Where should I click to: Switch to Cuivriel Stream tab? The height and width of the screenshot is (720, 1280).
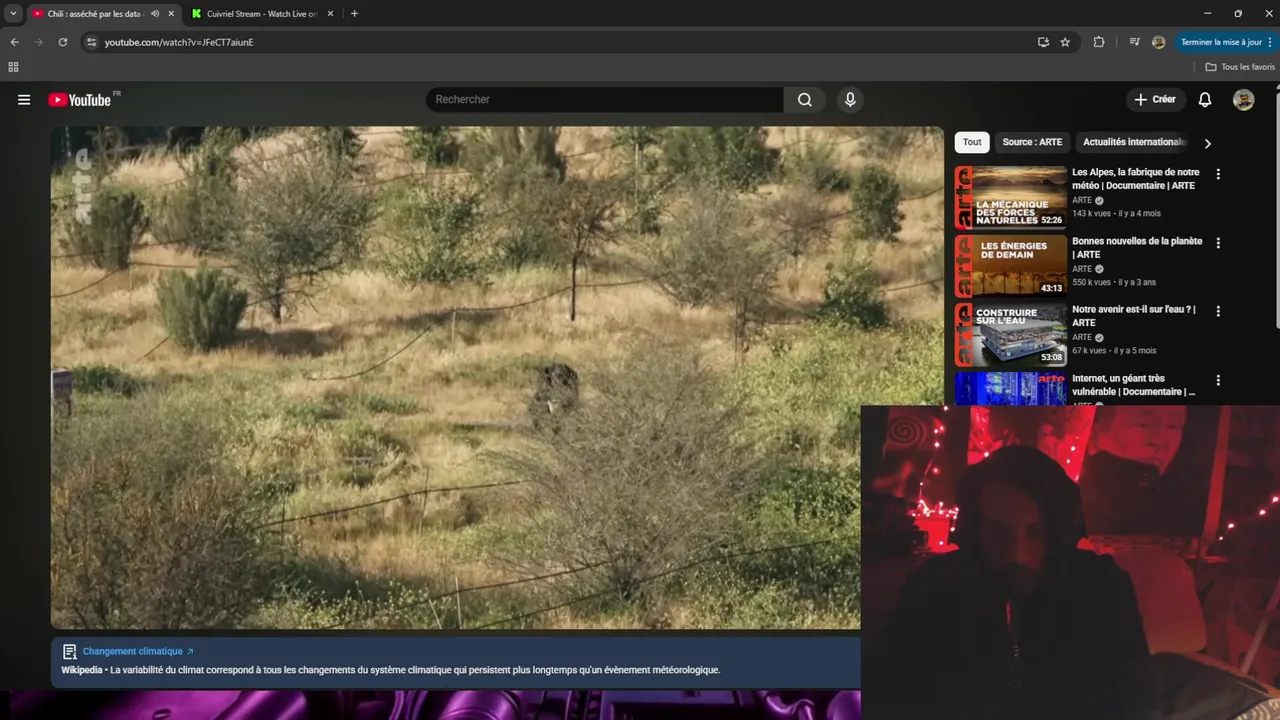(262, 14)
